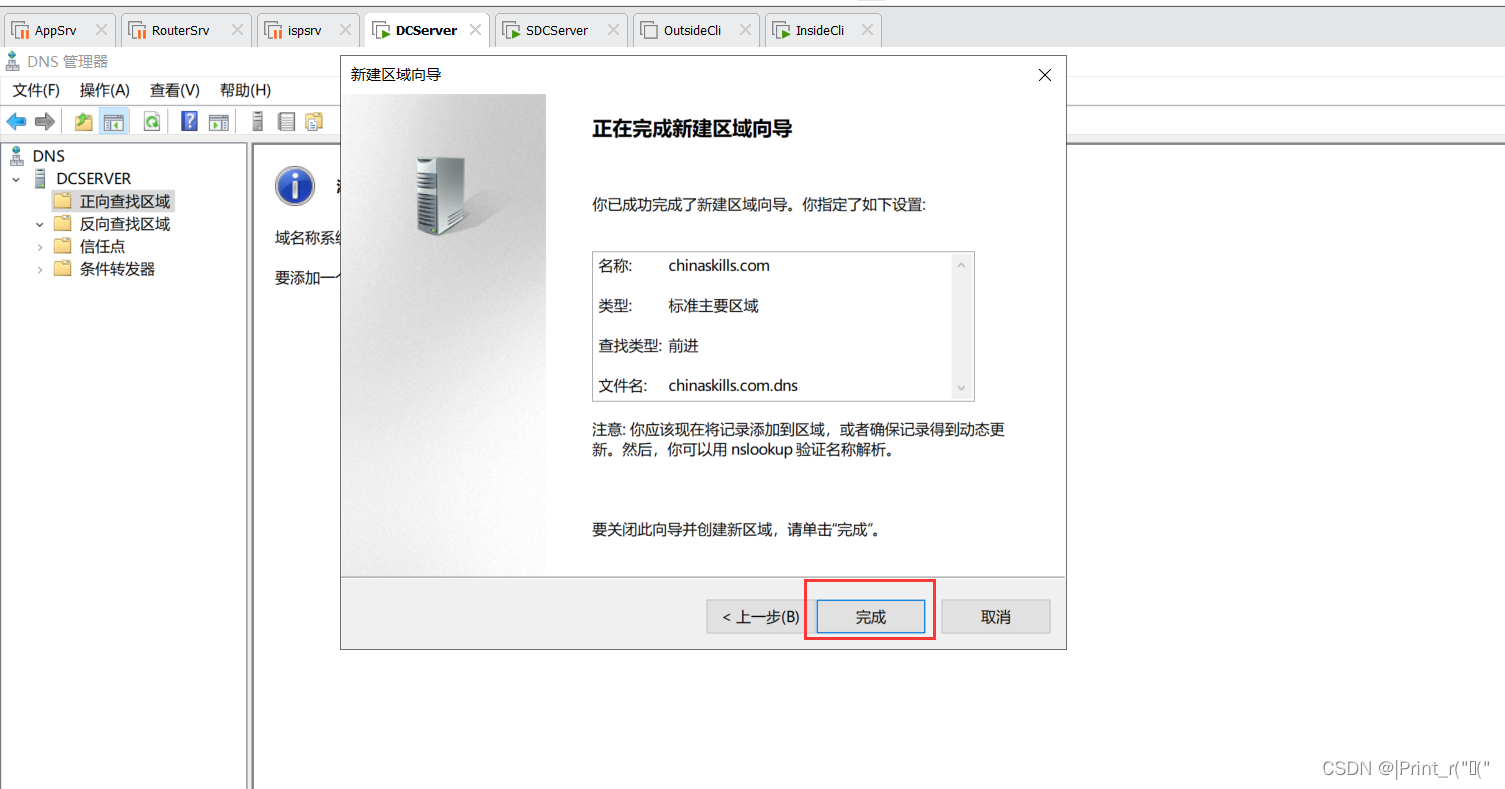The height and width of the screenshot is (789, 1505).
Task: Click the scroll-up arrow in settings summary box
Action: coord(961,263)
